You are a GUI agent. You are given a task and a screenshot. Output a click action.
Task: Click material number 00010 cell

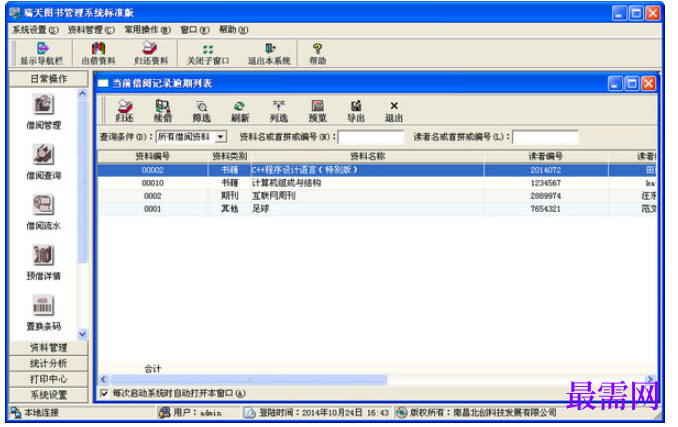click(153, 183)
